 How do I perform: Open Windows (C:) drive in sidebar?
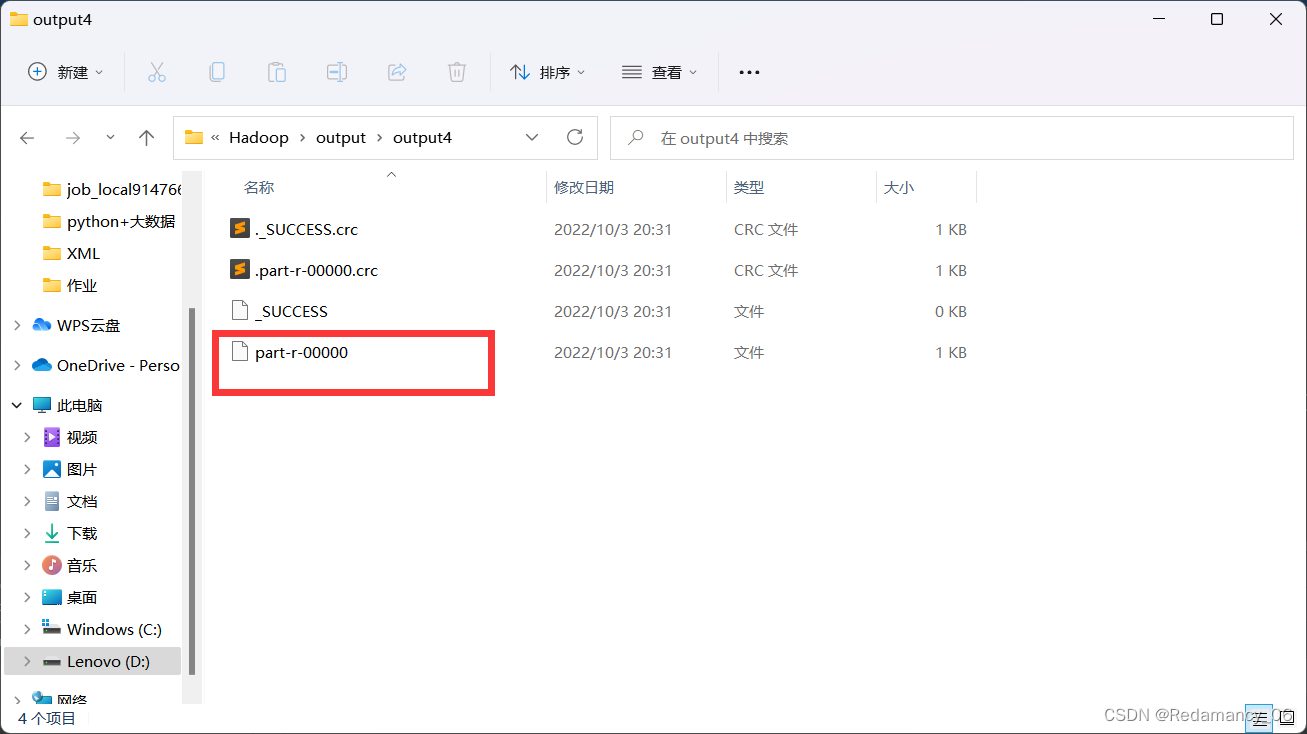click(102, 629)
